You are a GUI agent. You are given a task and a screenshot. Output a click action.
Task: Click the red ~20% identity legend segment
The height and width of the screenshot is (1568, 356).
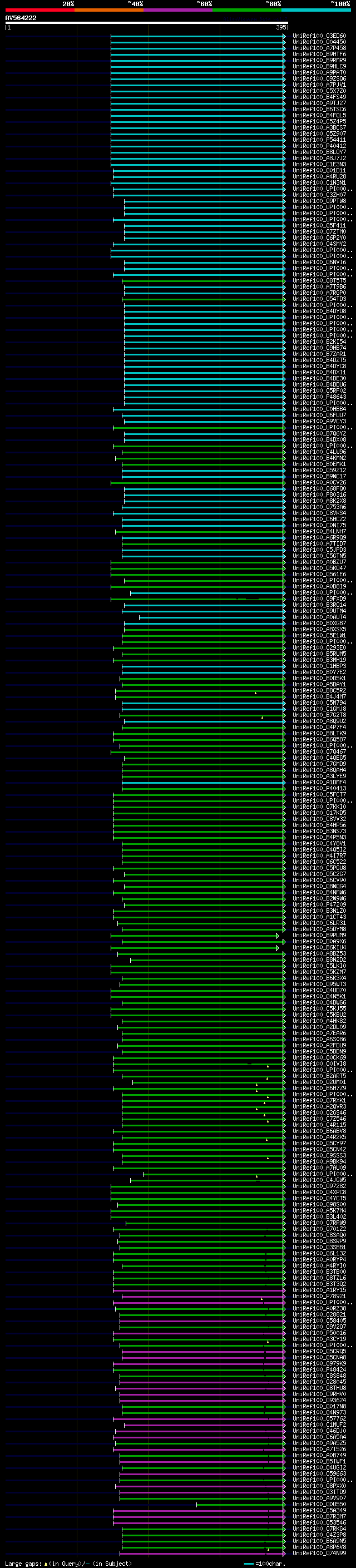[39, 10]
